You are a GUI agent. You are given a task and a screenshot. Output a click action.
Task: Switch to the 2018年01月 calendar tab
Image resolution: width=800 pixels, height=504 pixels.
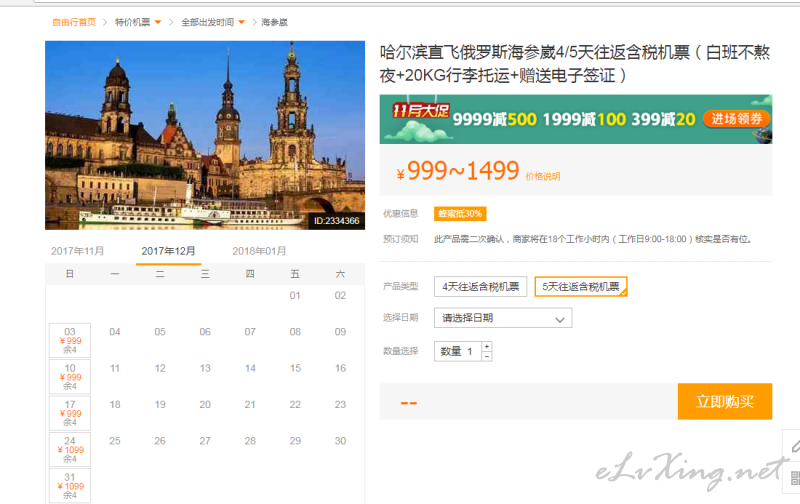(259, 251)
